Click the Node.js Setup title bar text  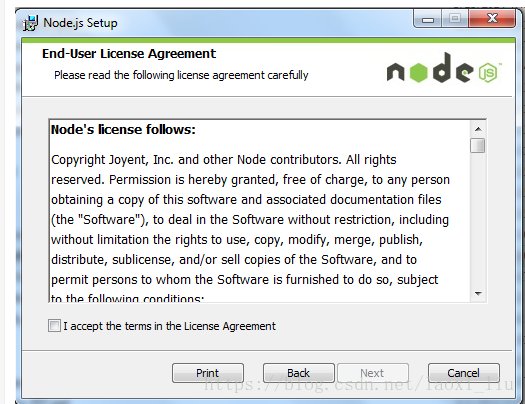pyautogui.click(x=80, y=23)
